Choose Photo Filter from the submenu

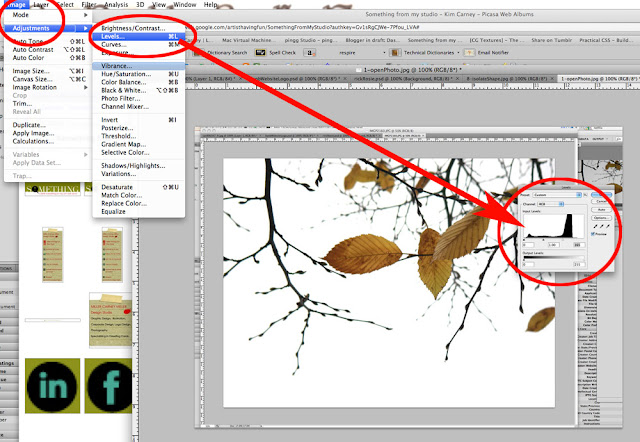[x=139, y=98]
